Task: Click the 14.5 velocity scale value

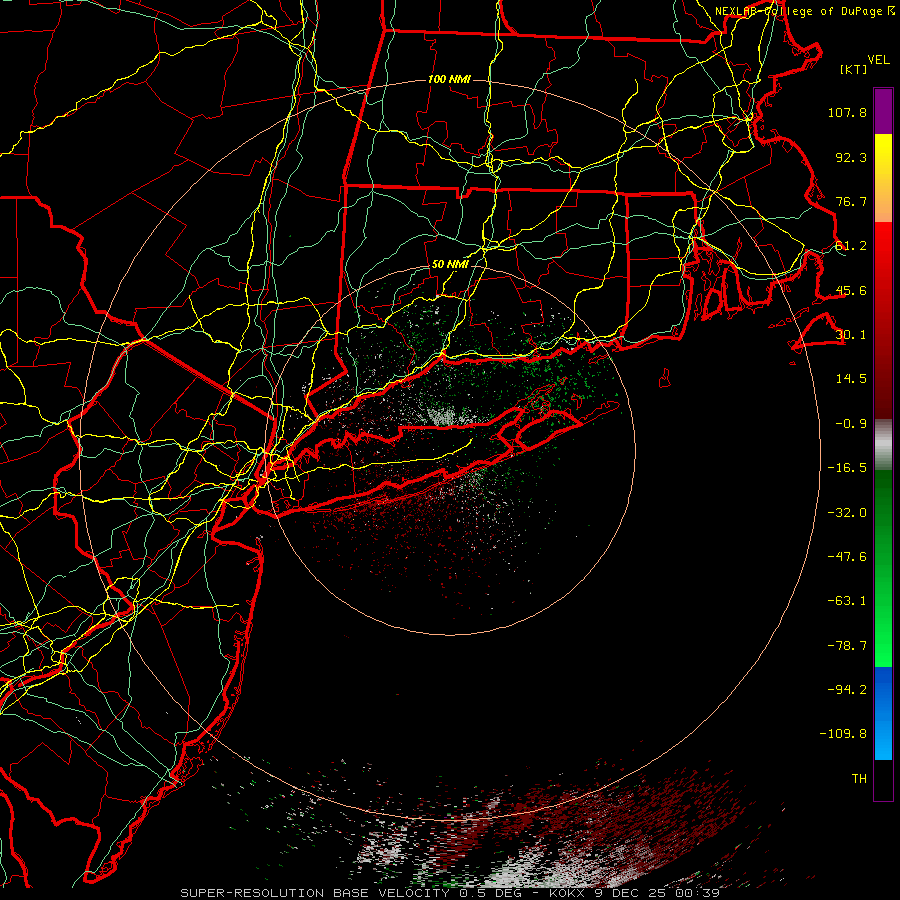Action: (x=851, y=379)
